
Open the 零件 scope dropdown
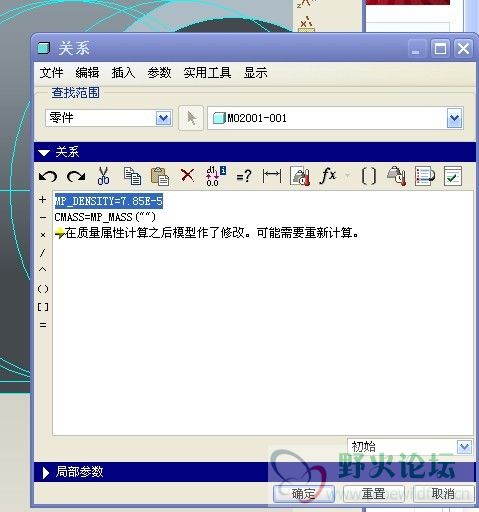pos(163,118)
